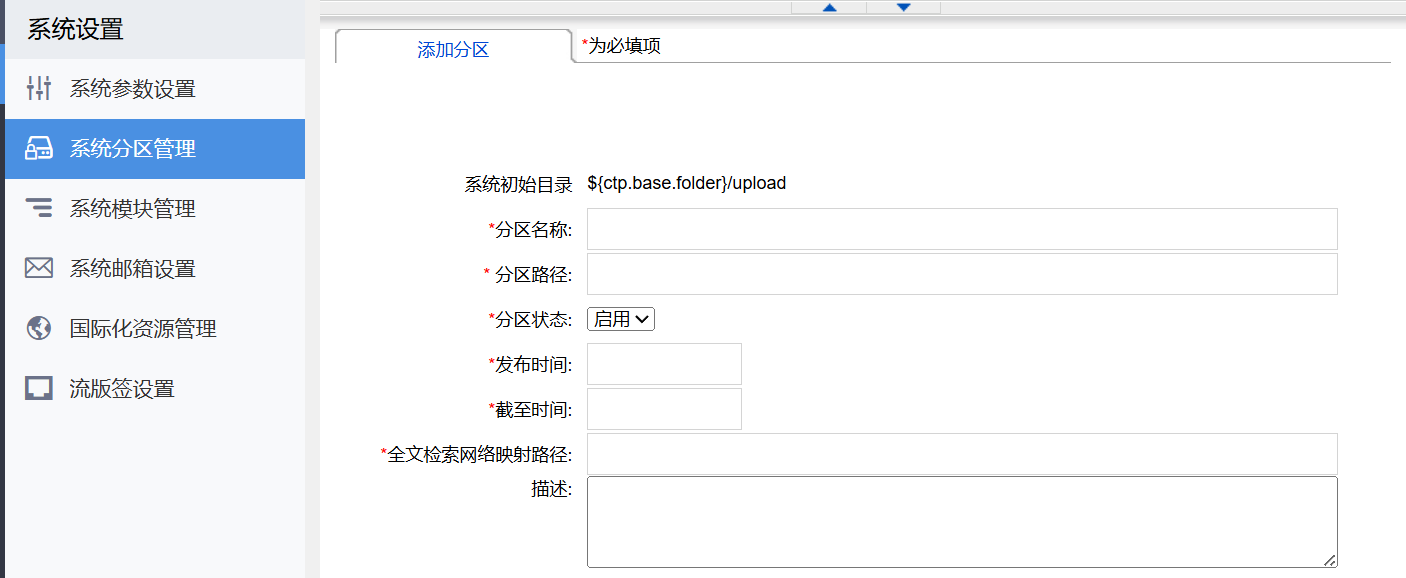Click the 全文检索网络映射路径 label
This screenshot has height=578, width=1406.
(476, 454)
